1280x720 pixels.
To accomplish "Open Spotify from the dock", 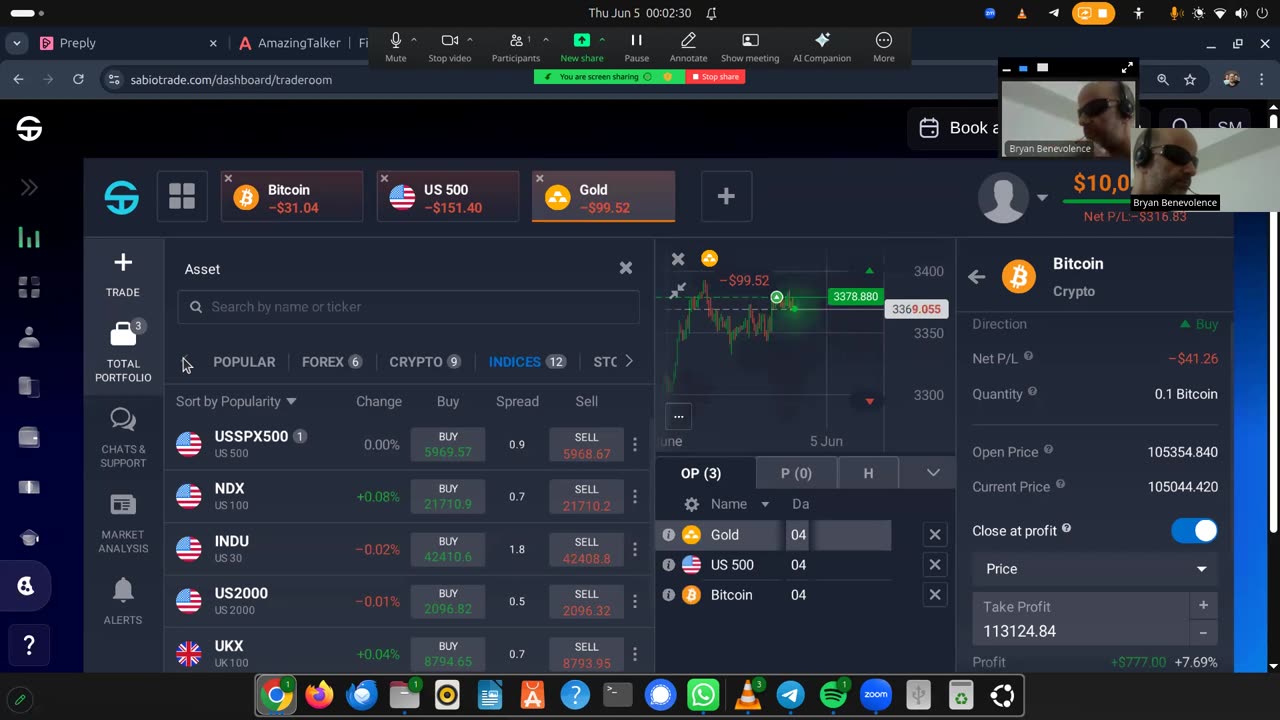I will coord(833,695).
